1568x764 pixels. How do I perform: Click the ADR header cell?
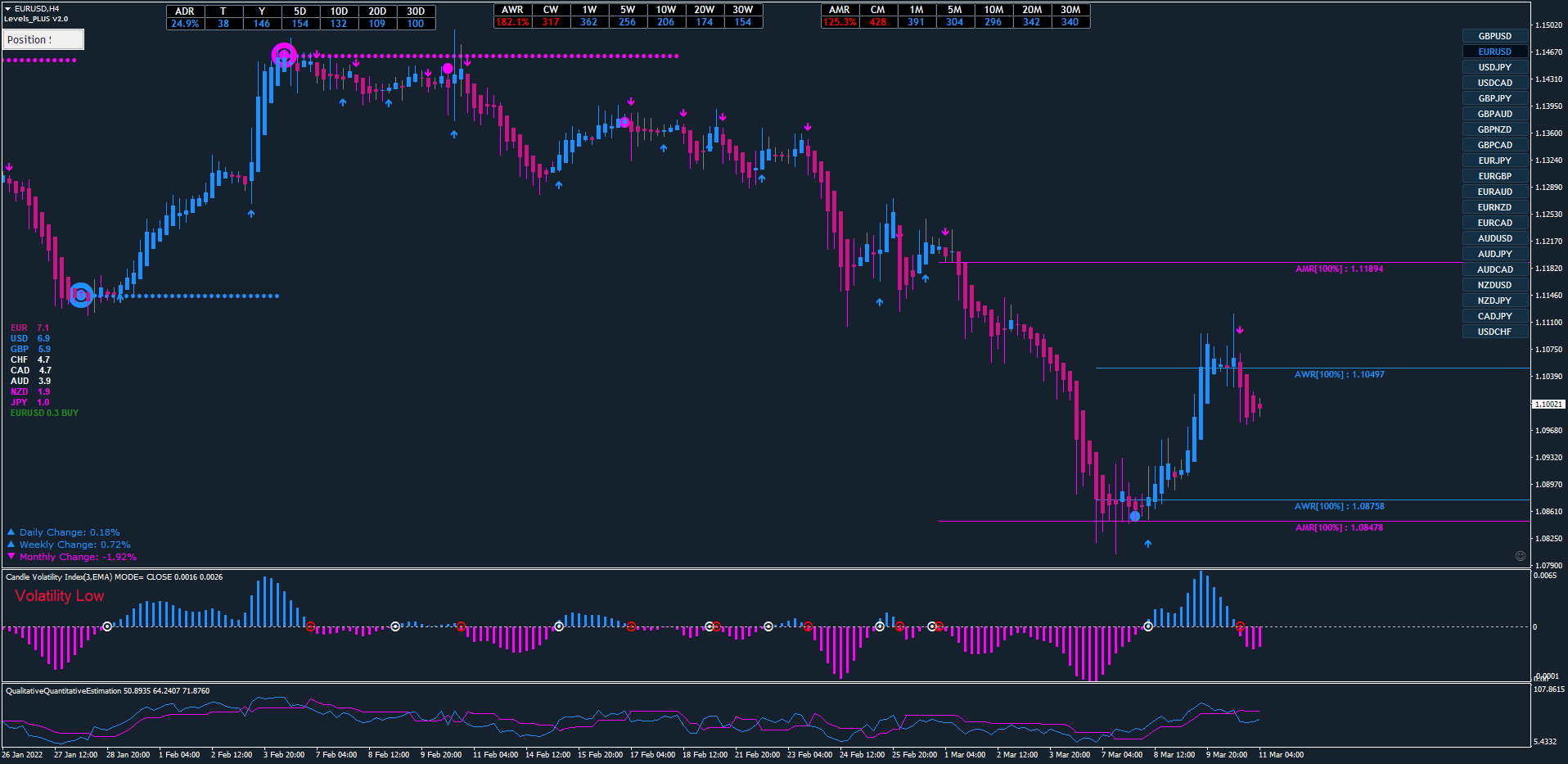tap(185, 11)
